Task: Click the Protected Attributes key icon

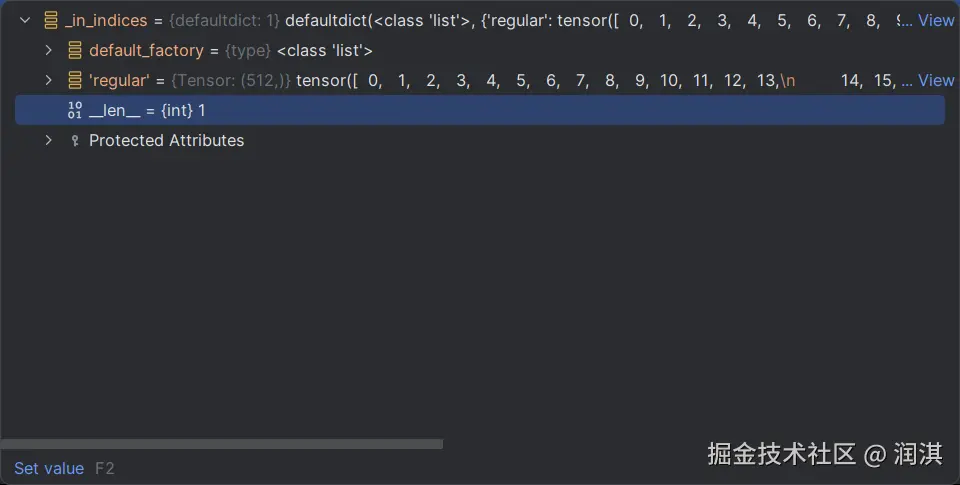Action: click(x=74, y=141)
